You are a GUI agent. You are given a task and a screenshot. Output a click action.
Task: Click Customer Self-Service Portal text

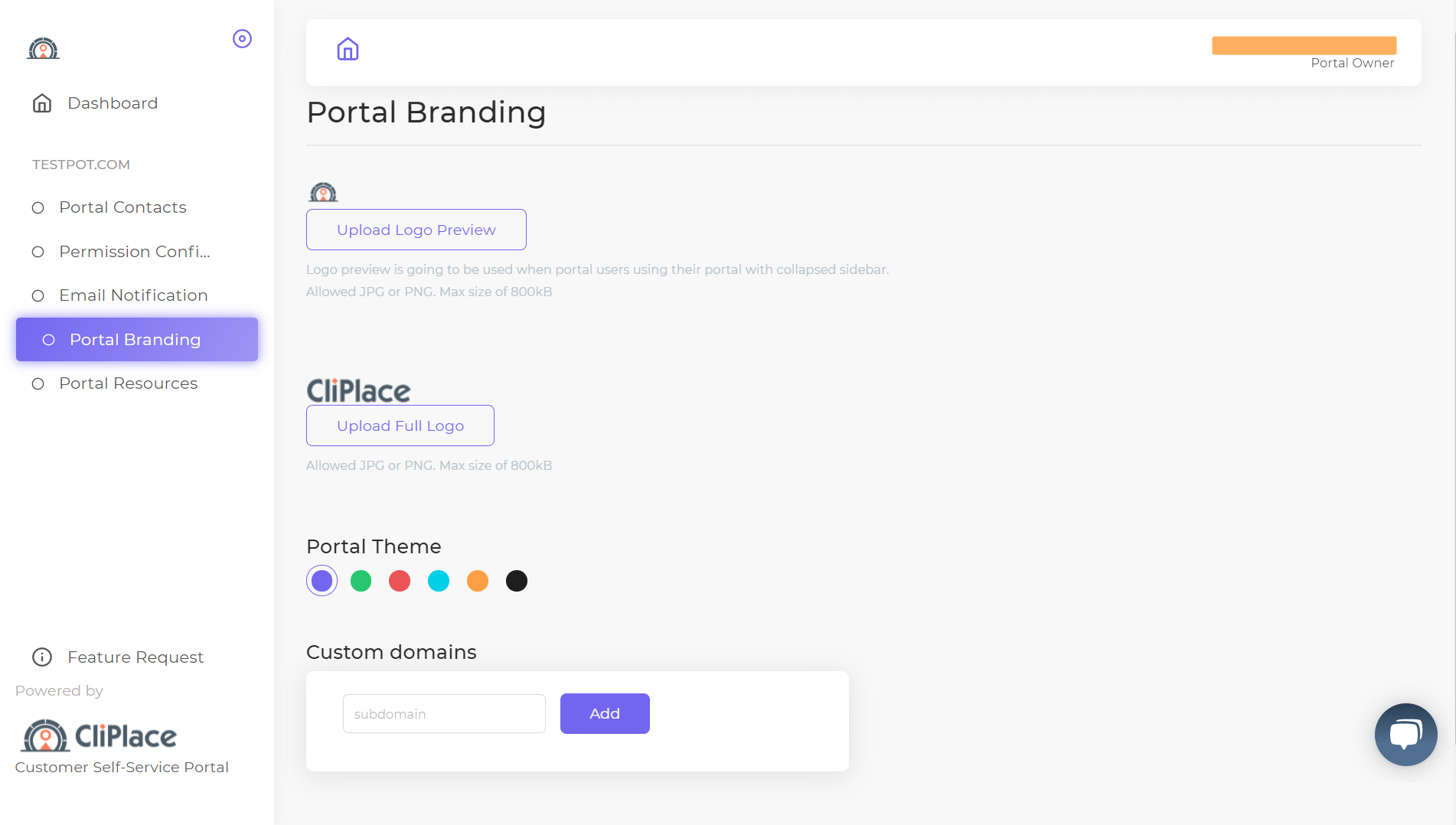click(x=122, y=768)
